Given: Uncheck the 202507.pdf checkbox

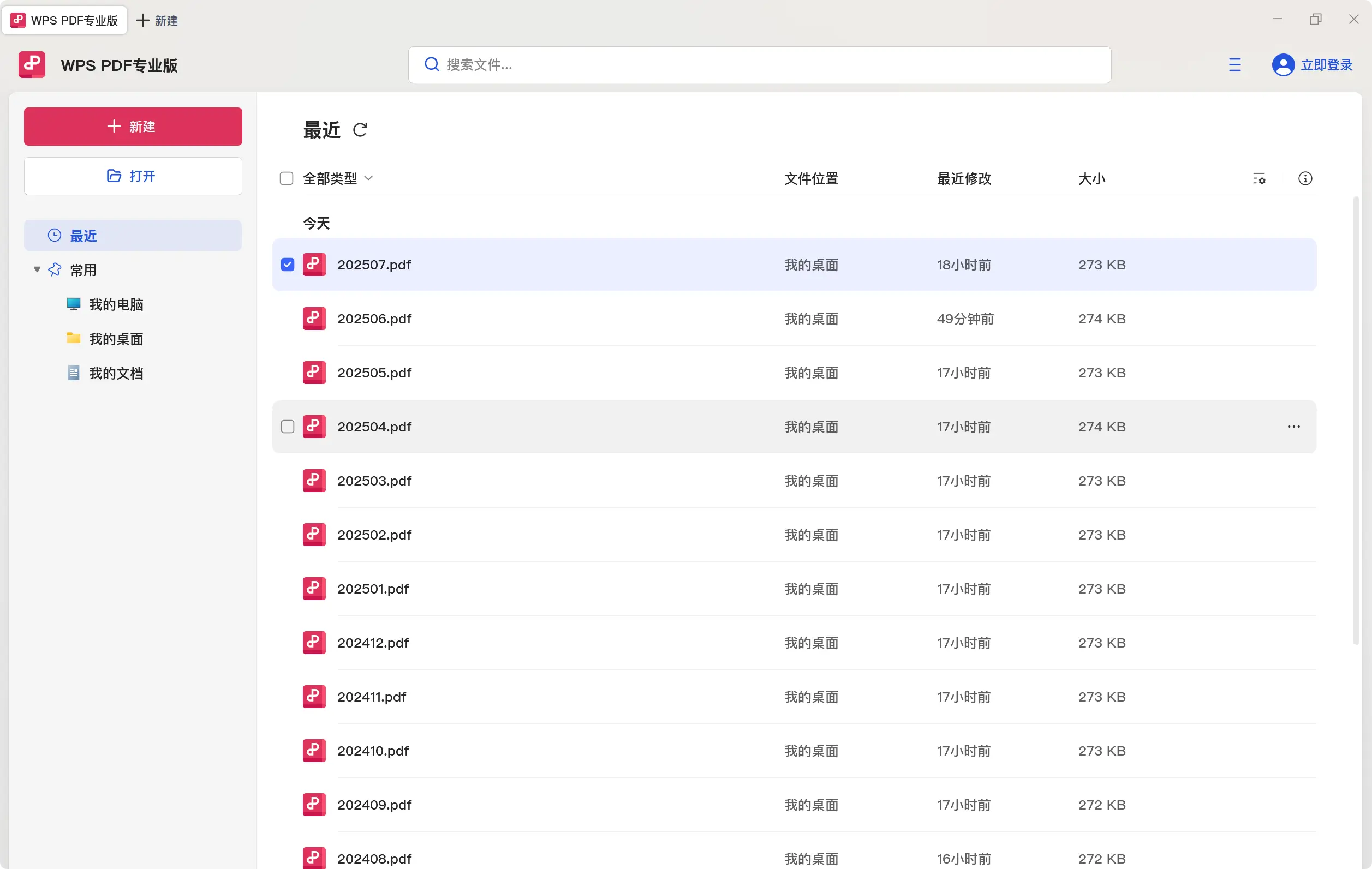Looking at the screenshot, I should point(287,264).
